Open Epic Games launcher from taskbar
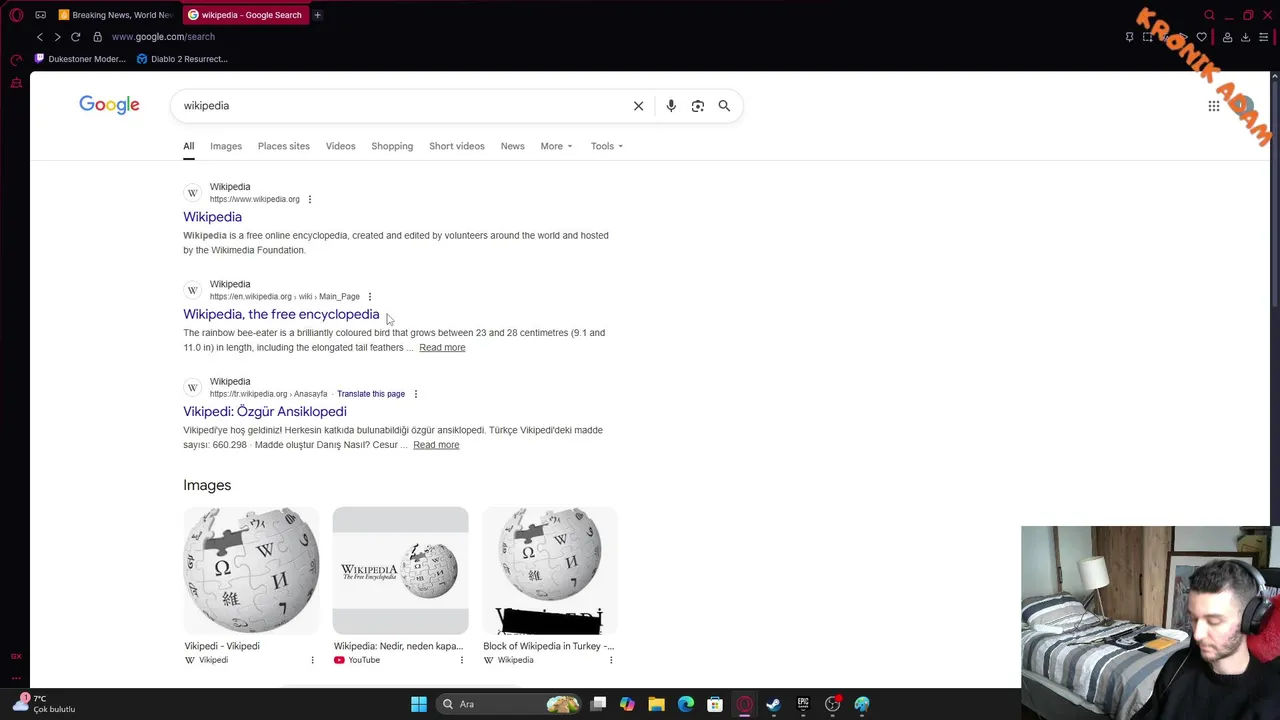This screenshot has height=720, width=1280. point(803,704)
